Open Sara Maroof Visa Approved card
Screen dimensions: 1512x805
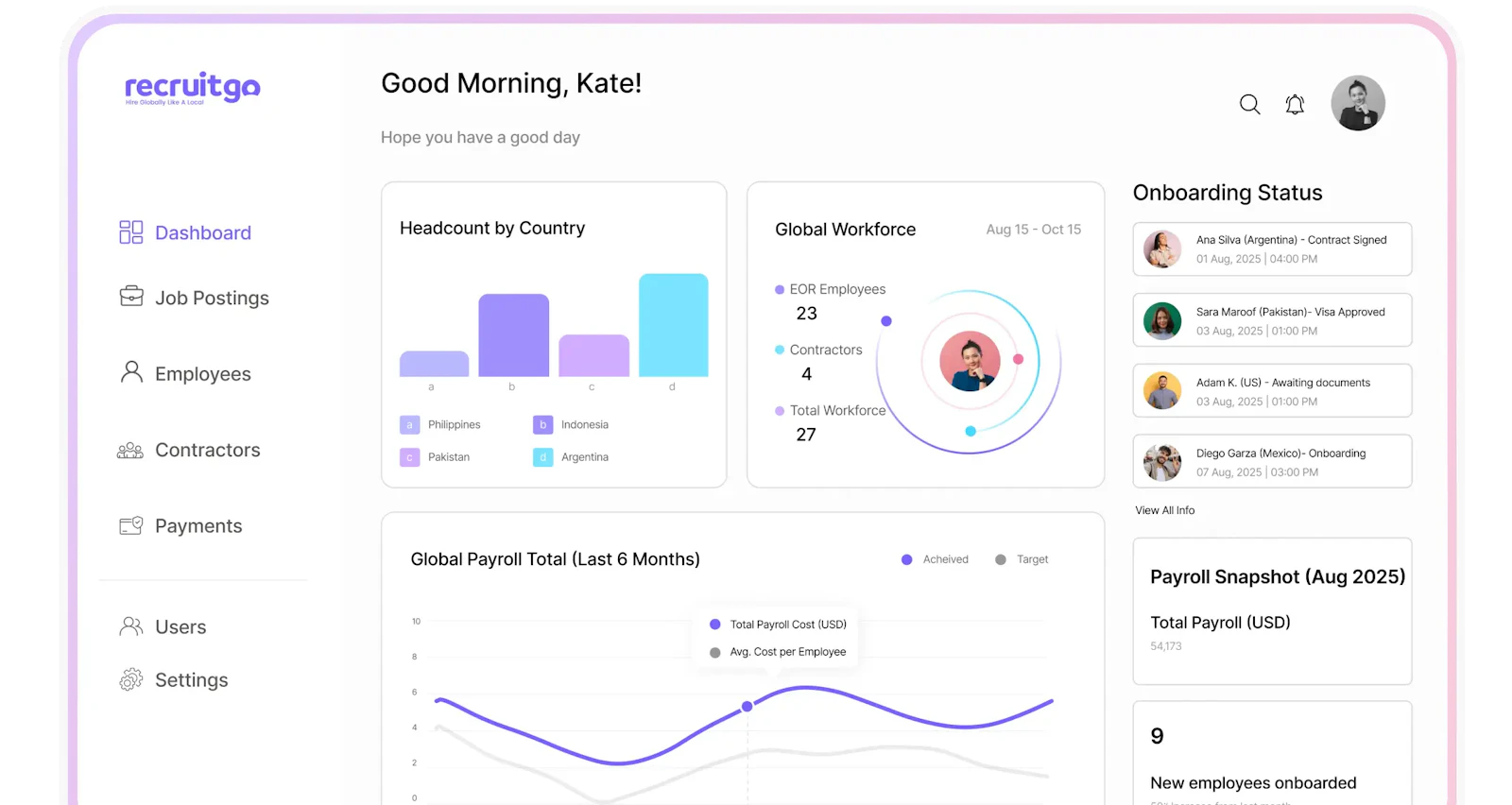click(x=1272, y=320)
